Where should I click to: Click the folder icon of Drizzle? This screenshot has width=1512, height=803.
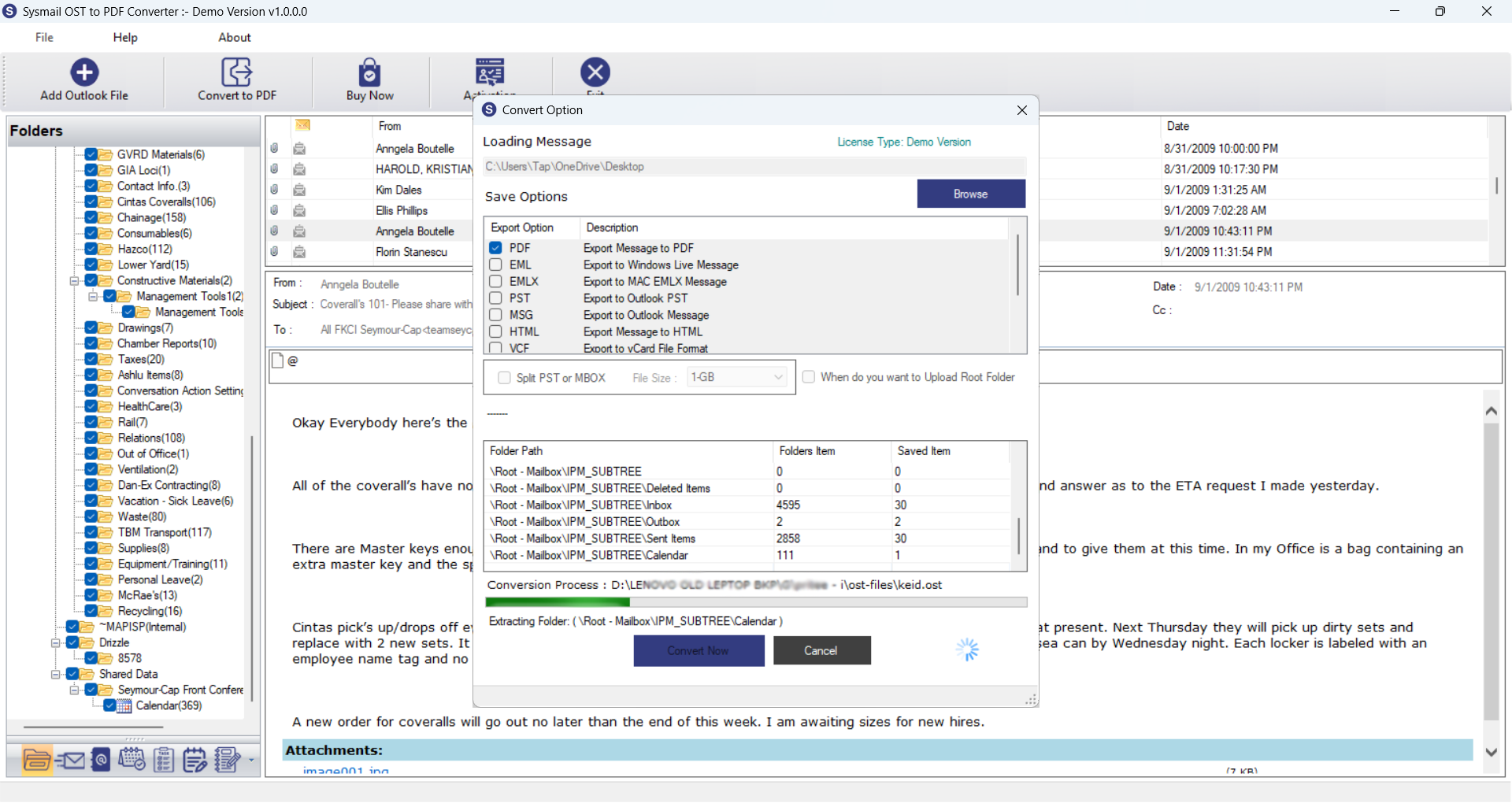click(x=87, y=643)
